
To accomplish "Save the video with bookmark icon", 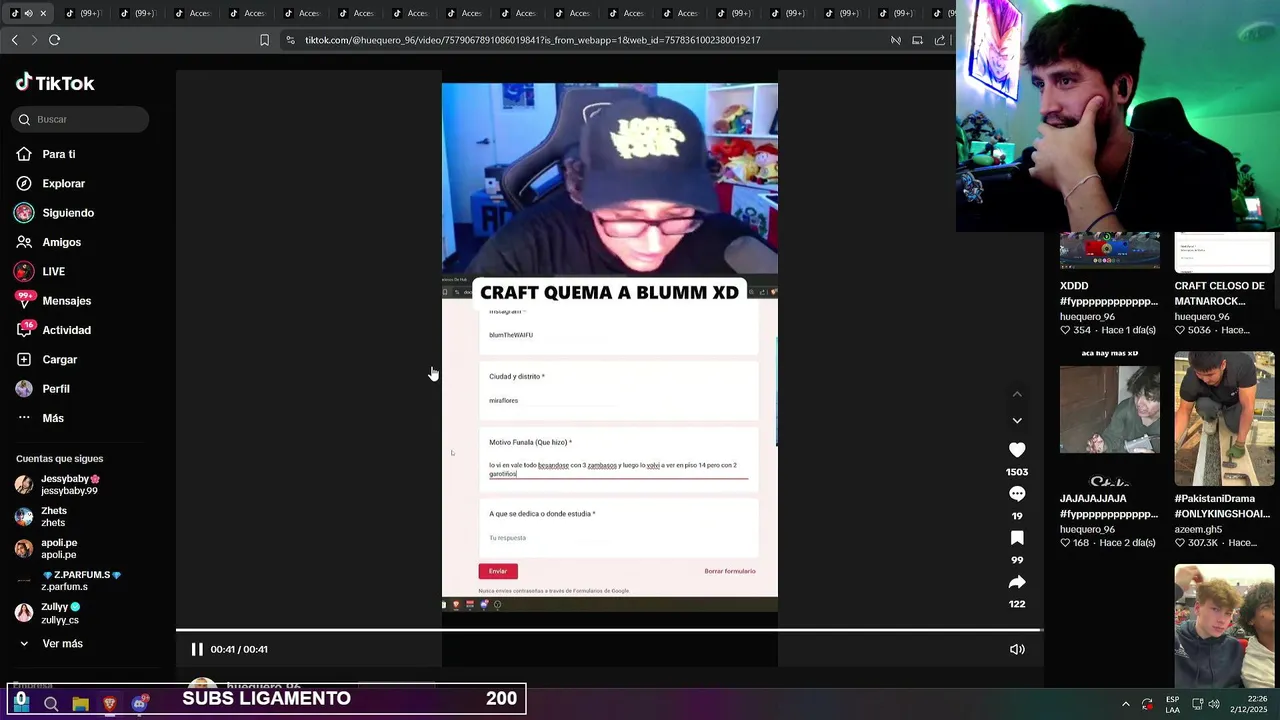I will (x=1017, y=538).
